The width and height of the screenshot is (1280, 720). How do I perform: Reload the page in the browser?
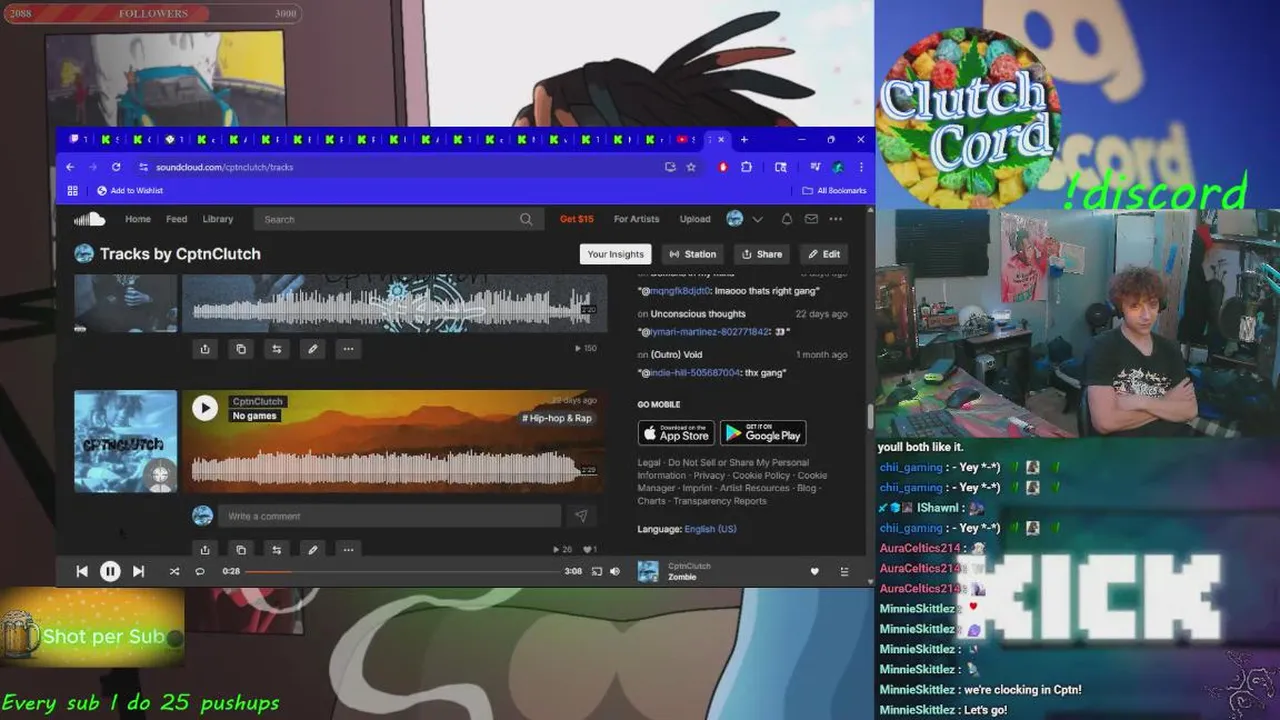coord(116,167)
